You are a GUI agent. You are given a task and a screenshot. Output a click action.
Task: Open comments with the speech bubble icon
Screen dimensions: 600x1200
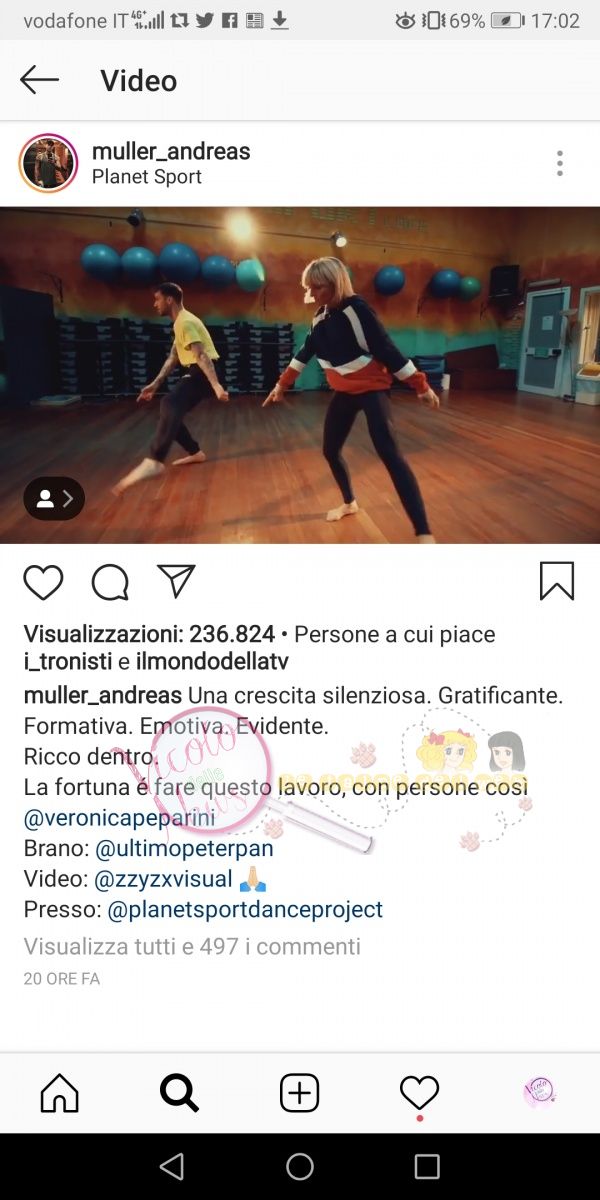click(110, 582)
